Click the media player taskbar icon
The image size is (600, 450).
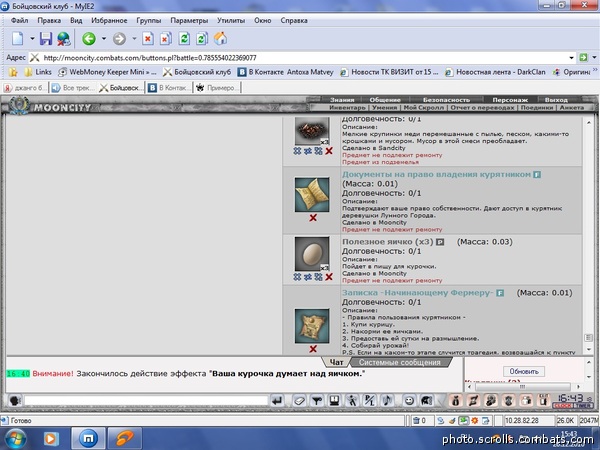[51, 439]
